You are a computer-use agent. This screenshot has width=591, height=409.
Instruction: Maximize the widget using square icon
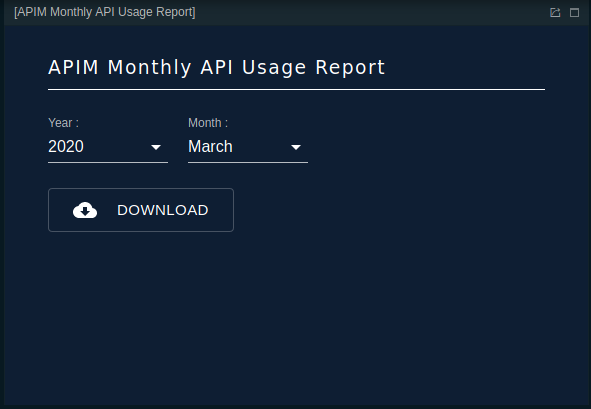pyautogui.click(x=574, y=12)
